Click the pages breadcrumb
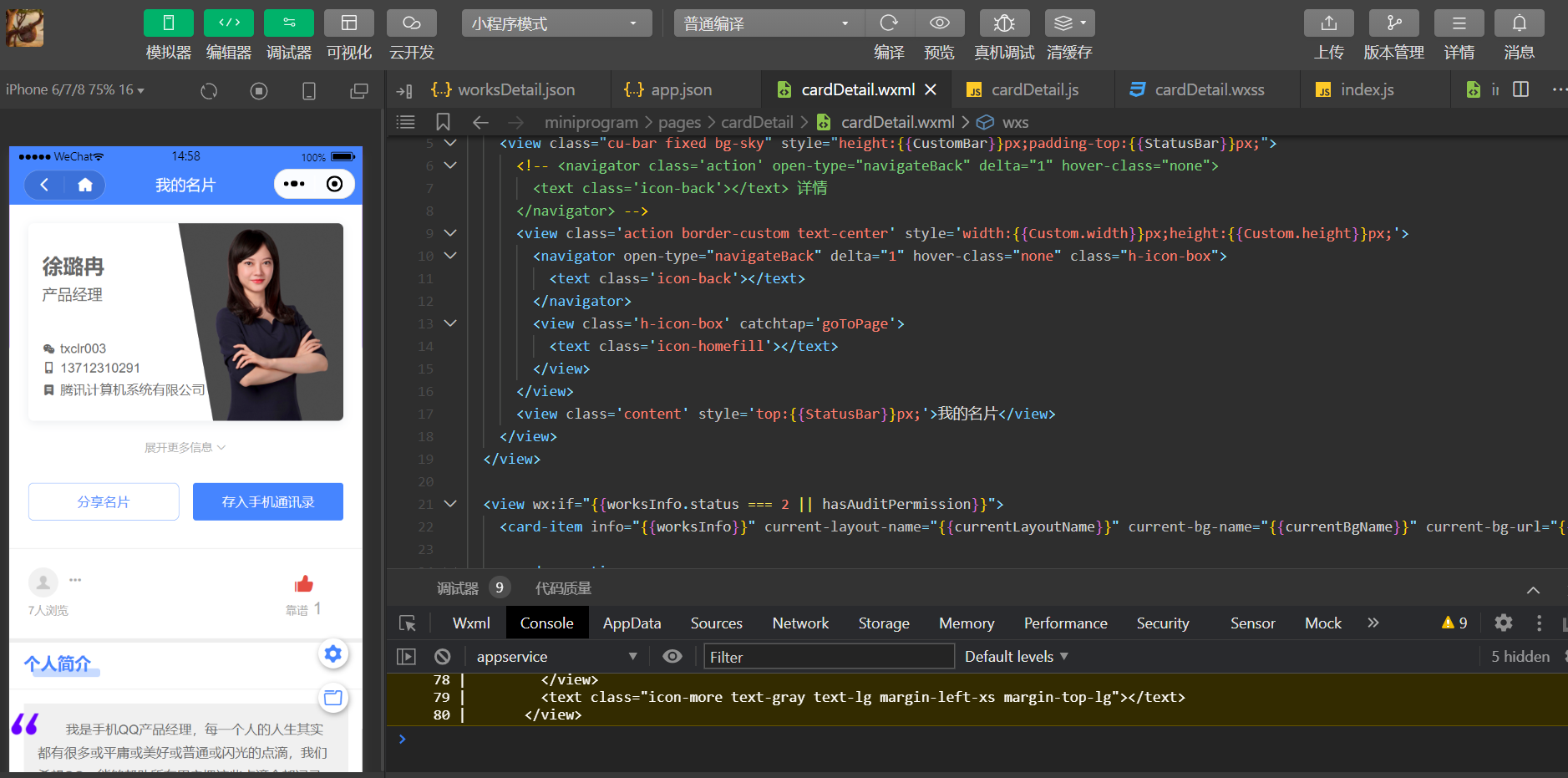 [x=679, y=122]
